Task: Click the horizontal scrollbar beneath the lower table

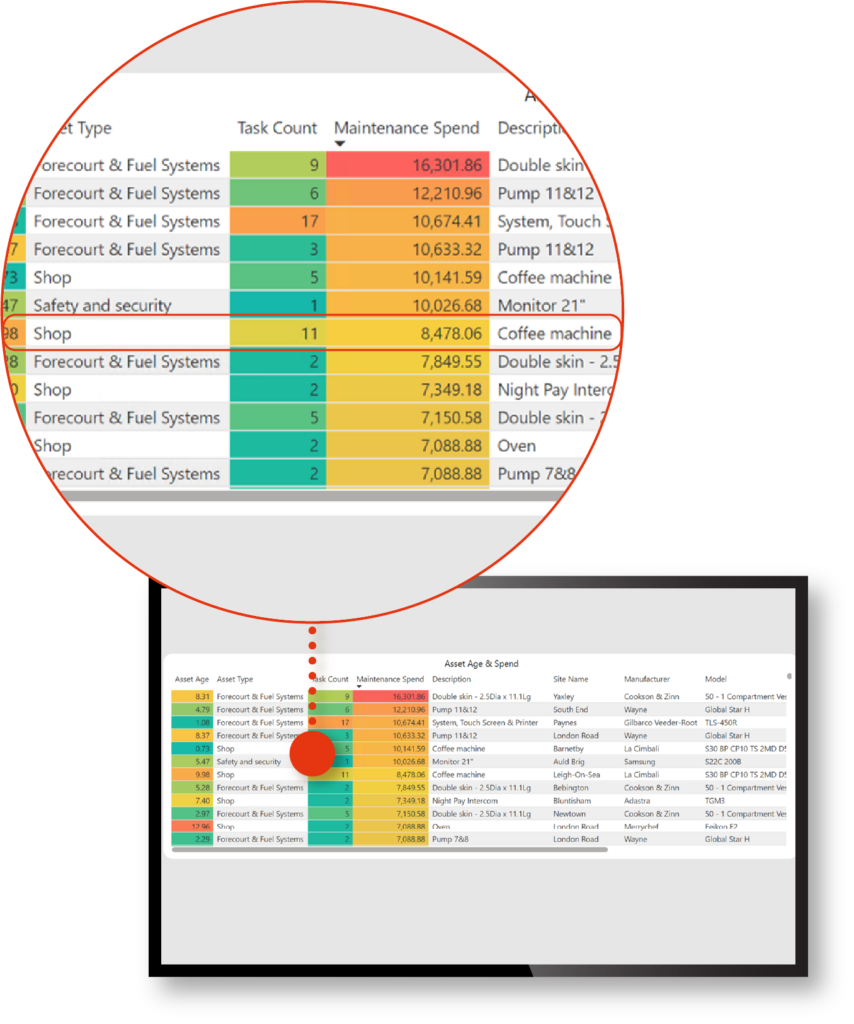Action: pyautogui.click(x=390, y=850)
